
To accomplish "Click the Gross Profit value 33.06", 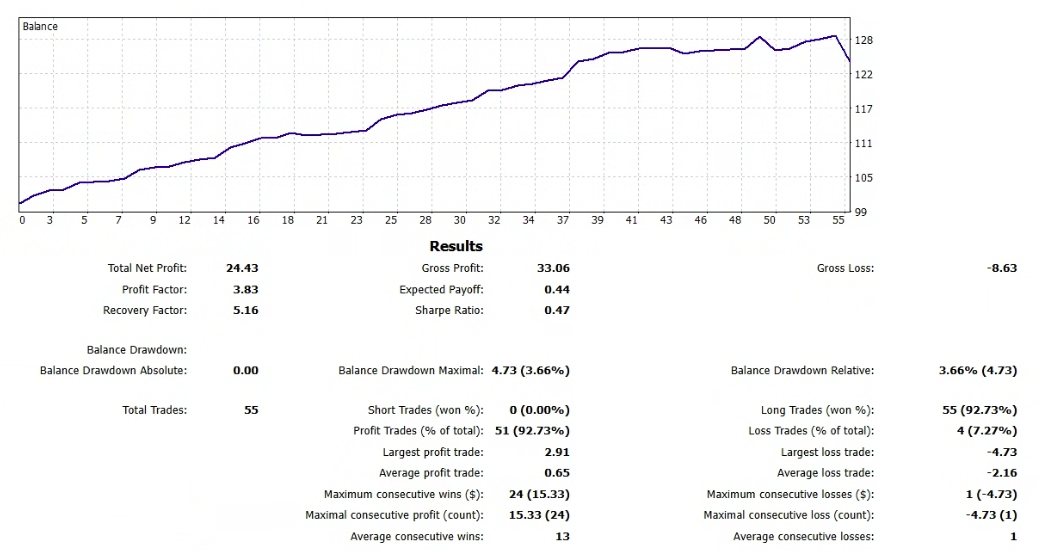I will (x=553, y=268).
